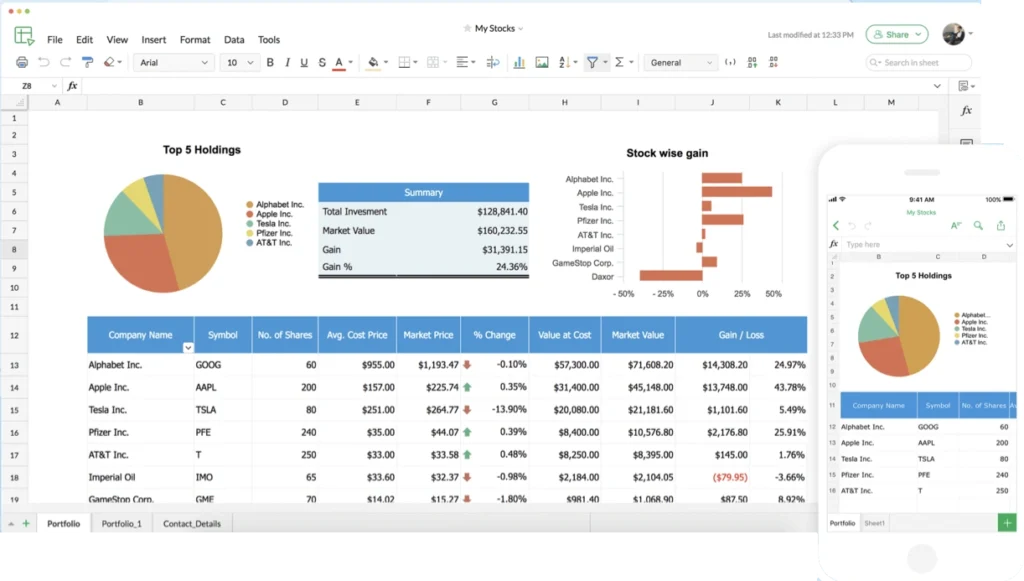Toggle Bold formatting
This screenshot has height=581, width=1024.
click(x=270, y=62)
